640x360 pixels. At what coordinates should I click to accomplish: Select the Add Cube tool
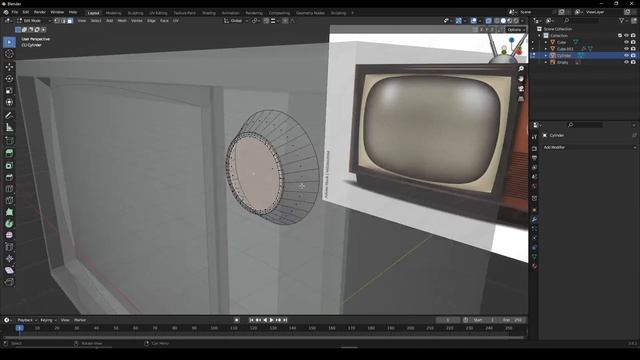click(9, 140)
